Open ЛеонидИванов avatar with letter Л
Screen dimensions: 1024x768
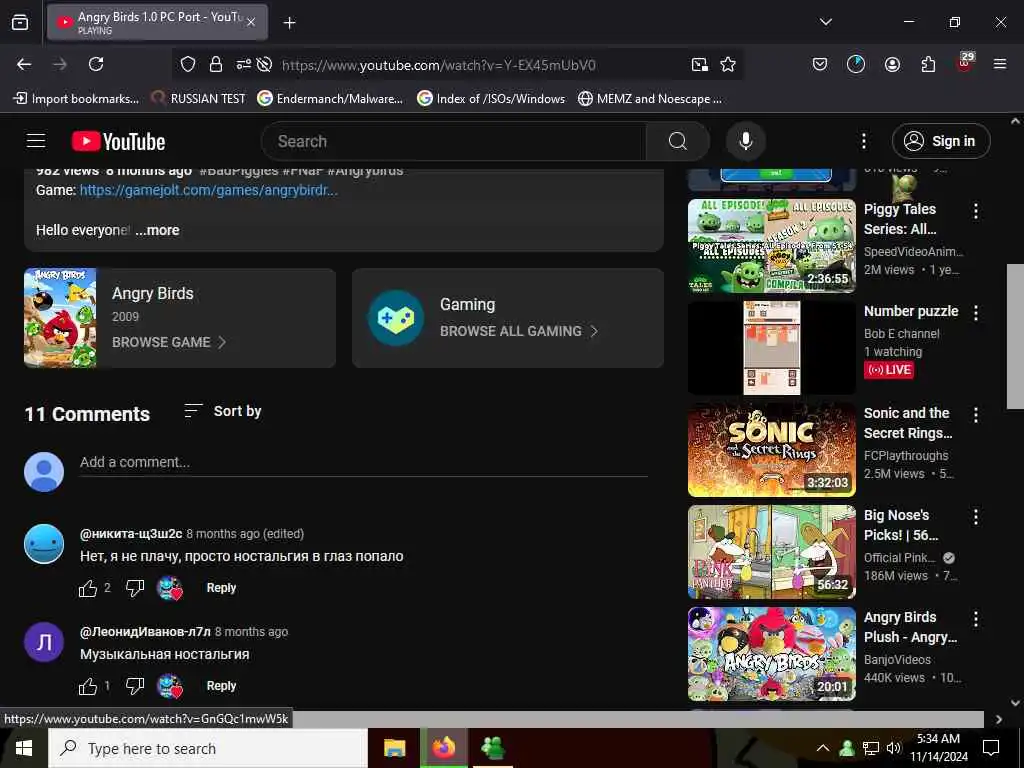pyautogui.click(x=44, y=642)
